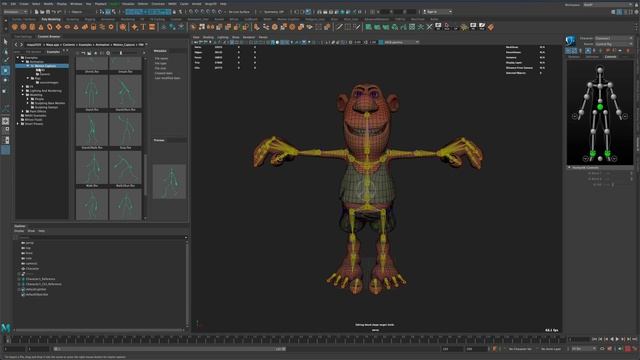The height and width of the screenshot is (360, 640).
Task: Click Examples in the breadcrumb path
Action: point(85,44)
